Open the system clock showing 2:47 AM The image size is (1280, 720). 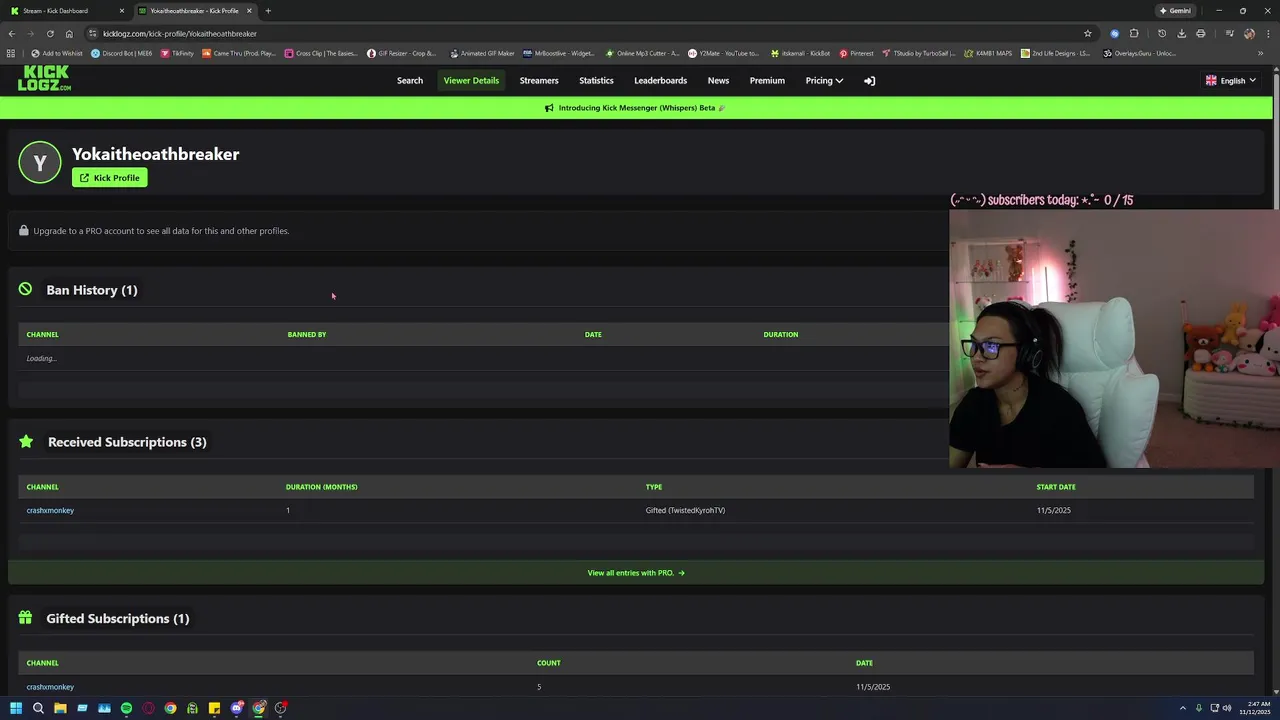(x=1257, y=708)
